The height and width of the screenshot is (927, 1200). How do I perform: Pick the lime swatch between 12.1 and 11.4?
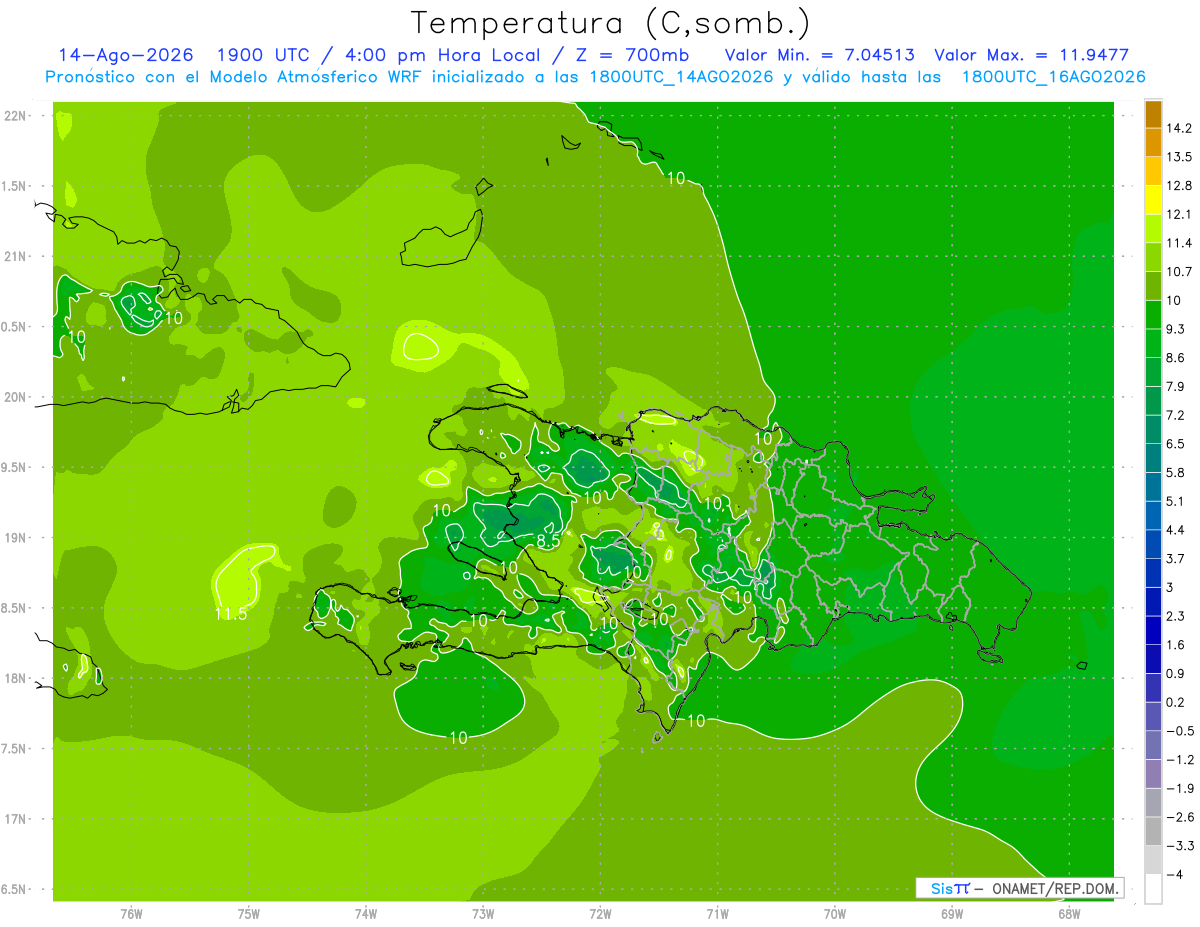point(1153,229)
